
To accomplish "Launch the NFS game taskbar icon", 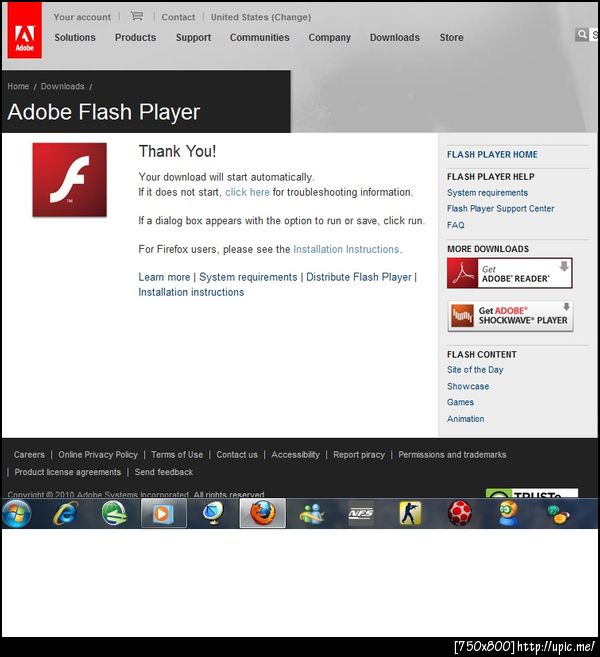I will click(361, 514).
